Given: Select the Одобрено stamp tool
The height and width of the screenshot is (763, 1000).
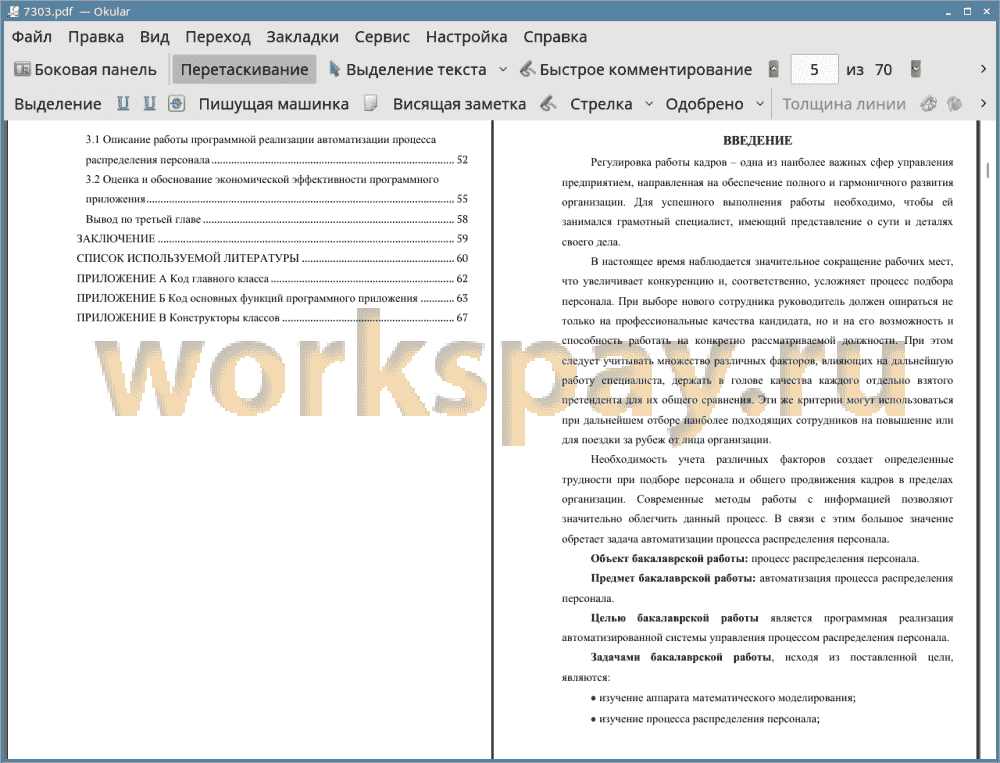Looking at the screenshot, I should click(704, 104).
